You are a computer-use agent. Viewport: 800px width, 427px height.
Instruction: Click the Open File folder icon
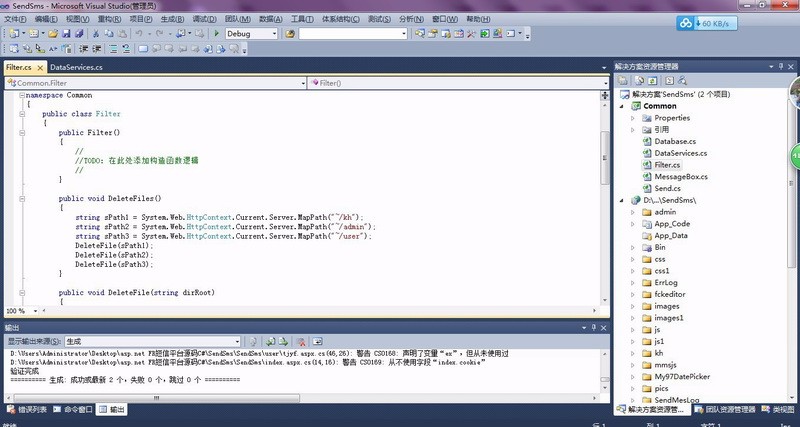click(x=53, y=34)
